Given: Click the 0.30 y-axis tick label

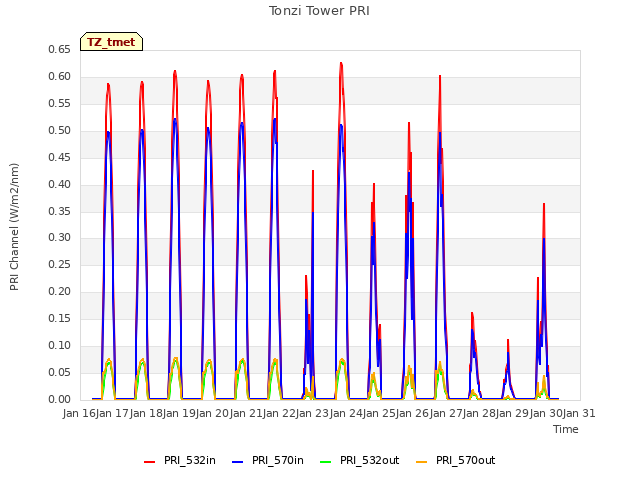Looking at the screenshot, I should click(60, 238).
